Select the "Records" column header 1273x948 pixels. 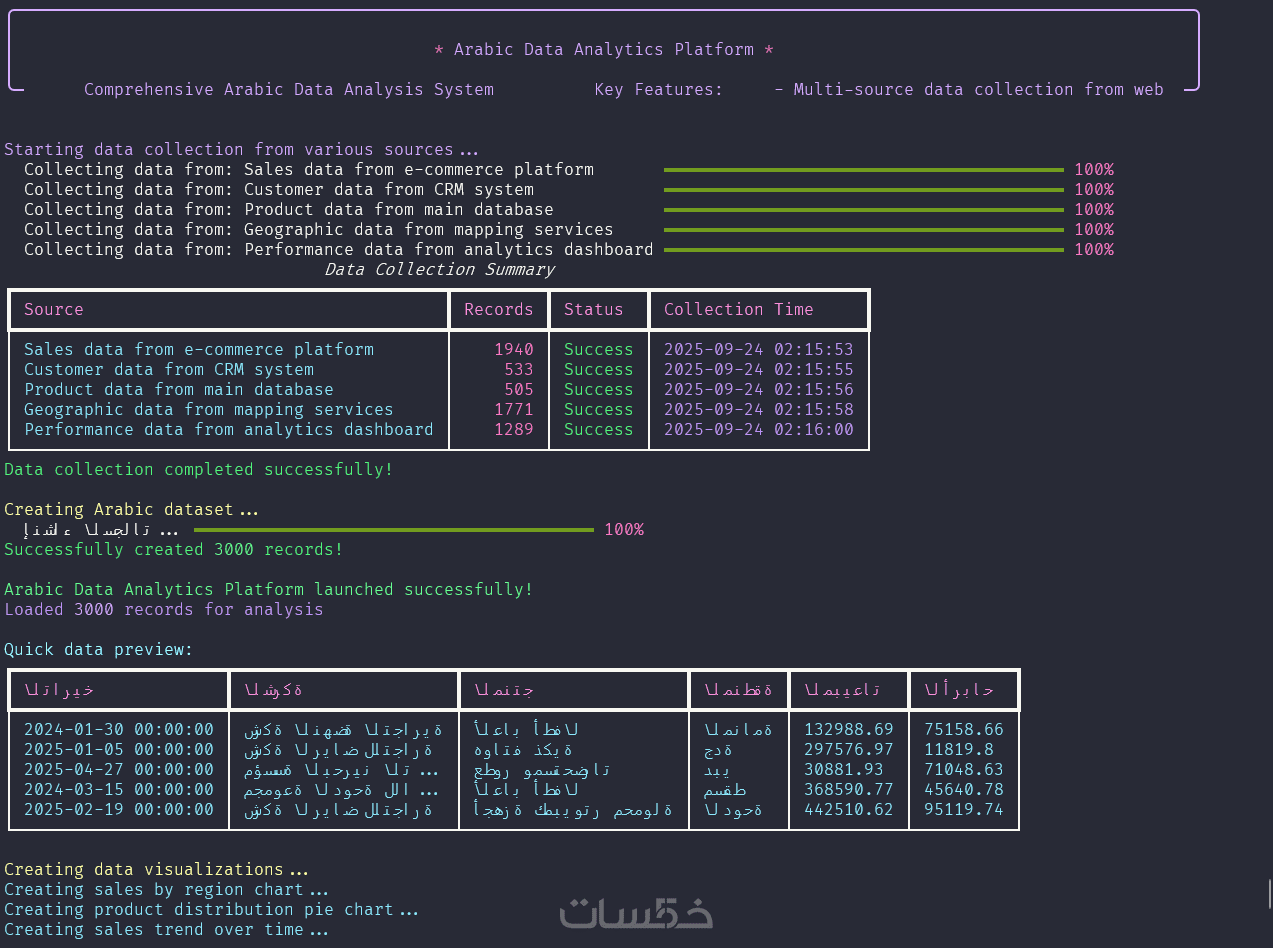tap(498, 310)
